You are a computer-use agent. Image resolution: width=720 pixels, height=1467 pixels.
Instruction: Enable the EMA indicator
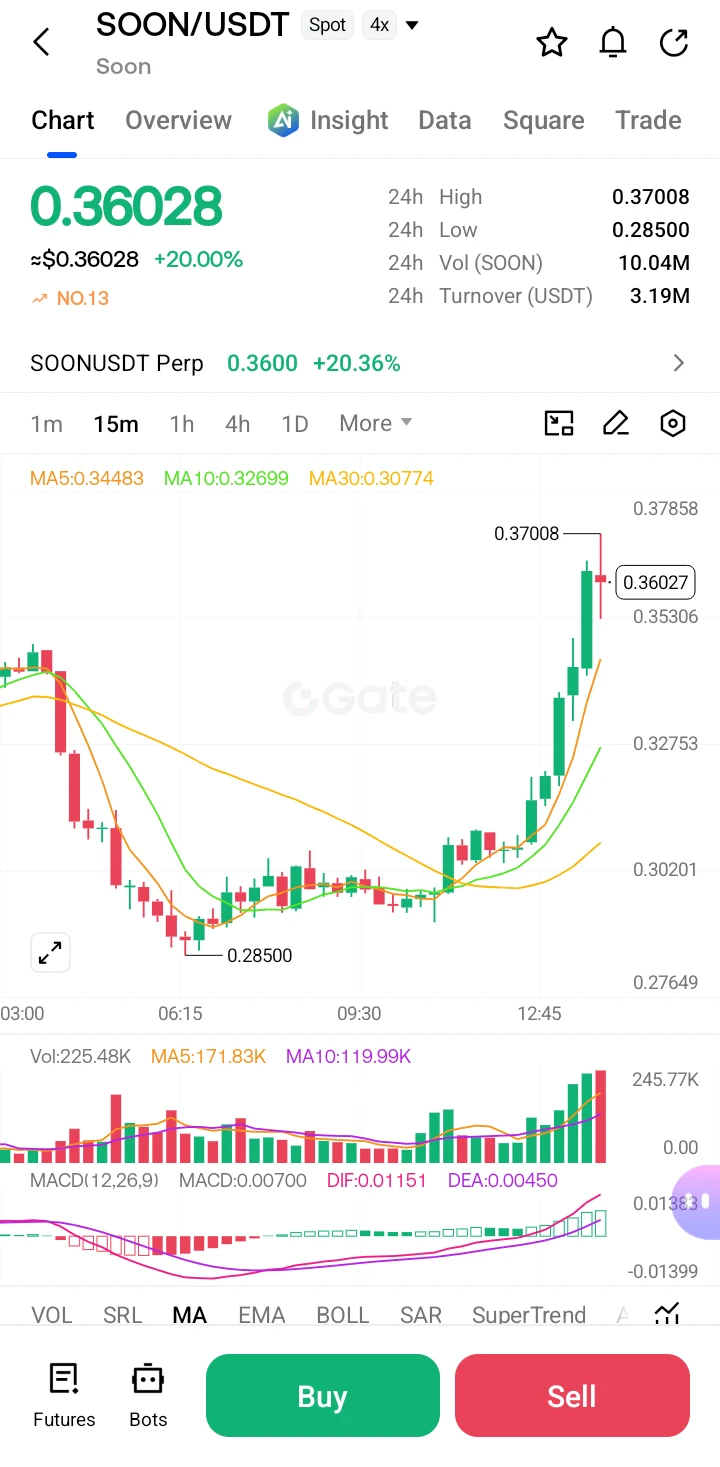coord(261,1314)
